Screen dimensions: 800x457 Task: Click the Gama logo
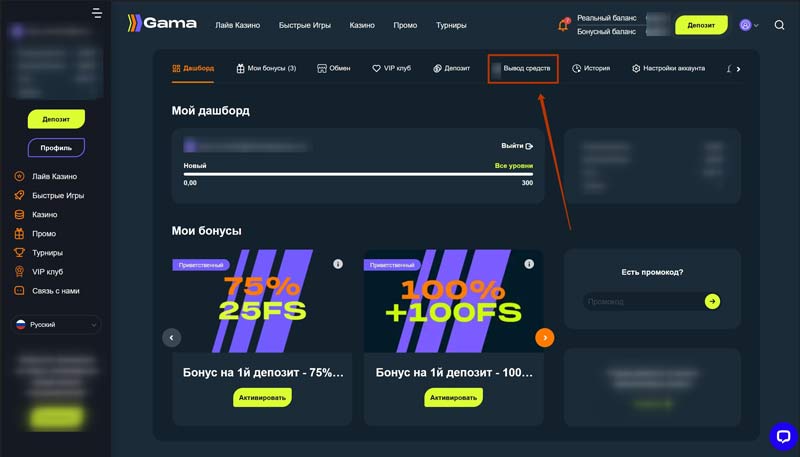162,23
